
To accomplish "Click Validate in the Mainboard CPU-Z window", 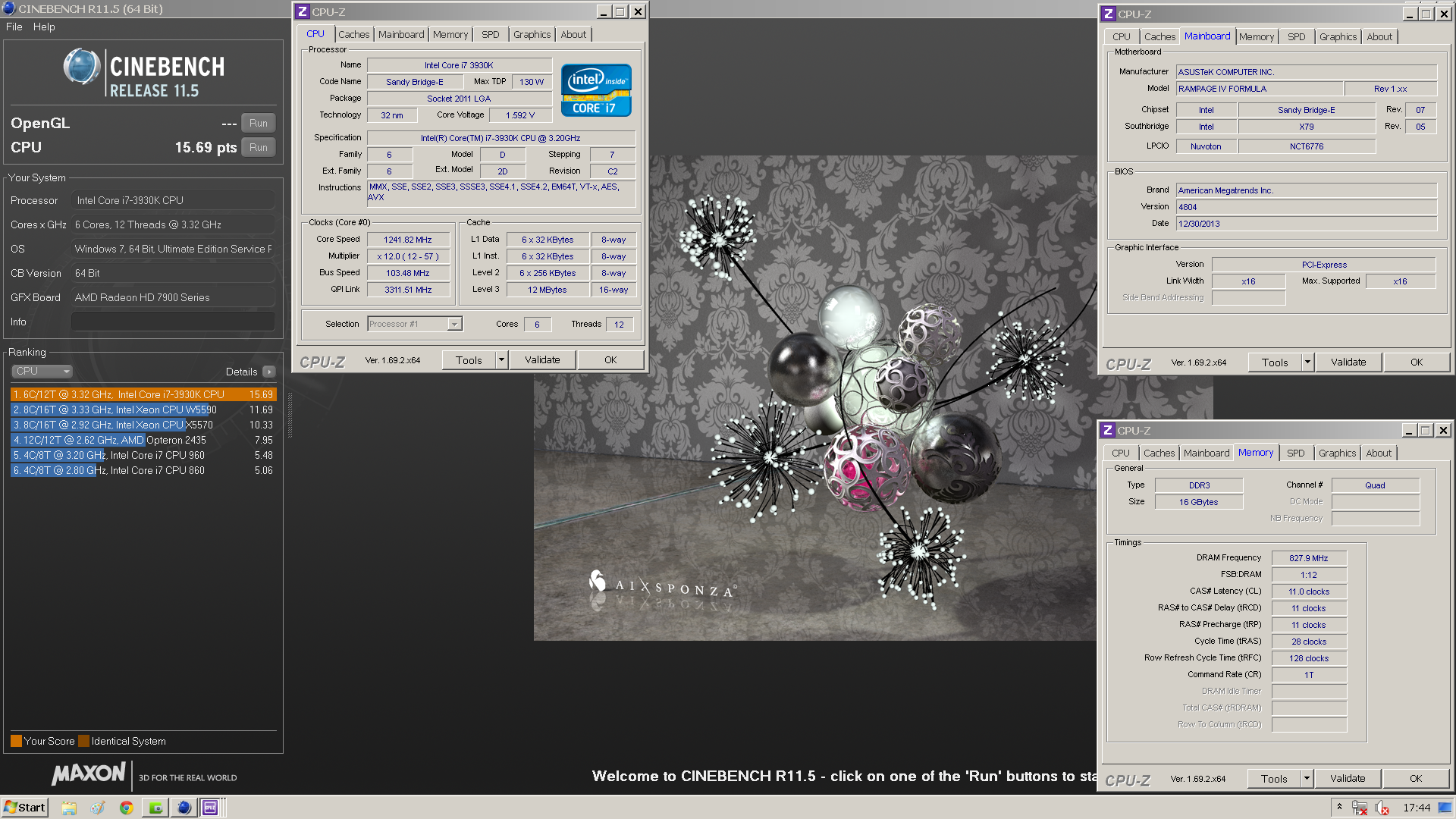I will [1348, 362].
